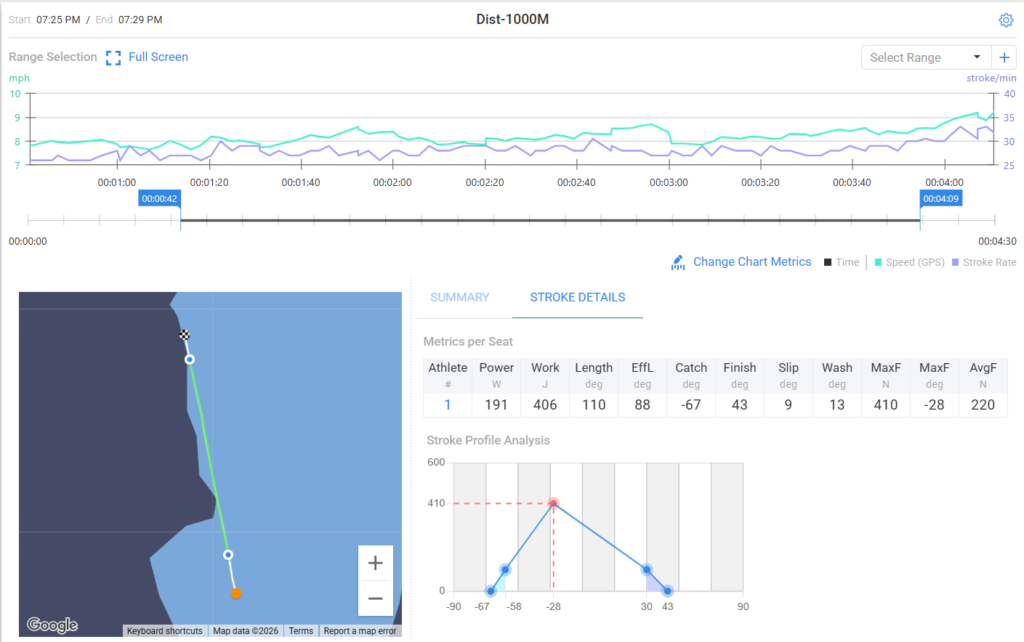
Task: Zoom in on the map
Action: [x=376, y=563]
